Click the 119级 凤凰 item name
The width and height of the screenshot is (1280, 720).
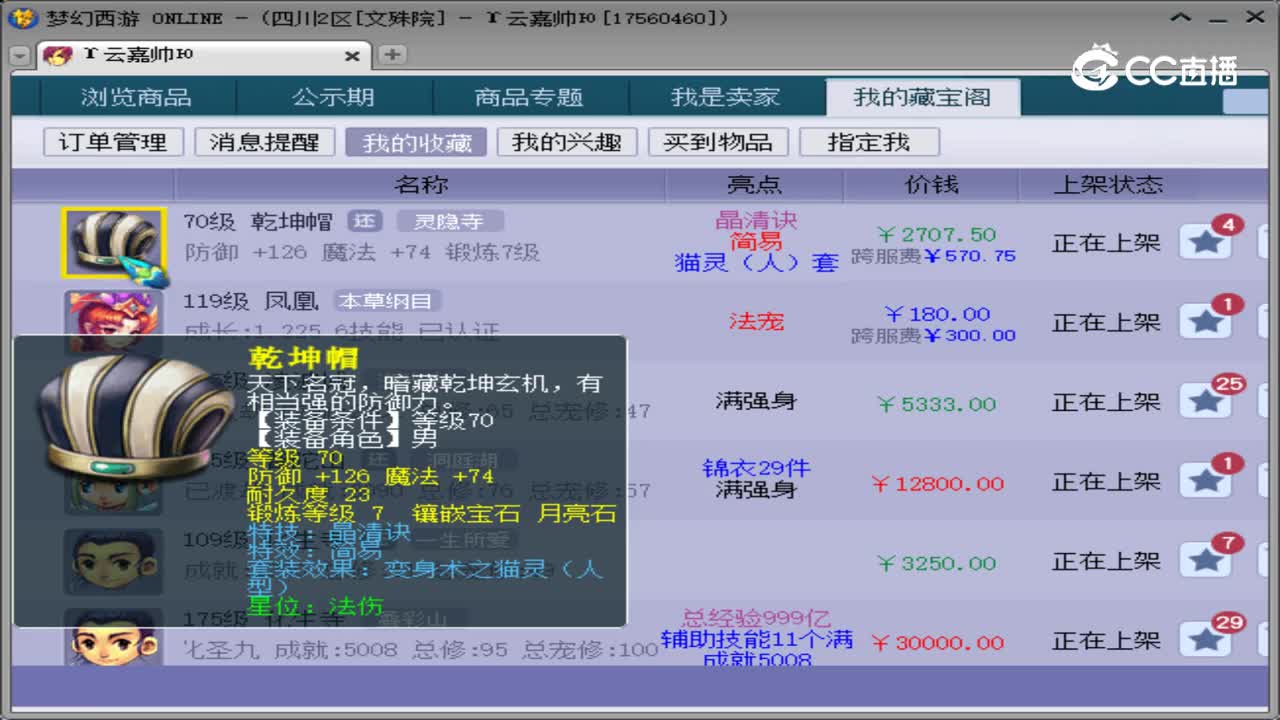tap(251, 301)
